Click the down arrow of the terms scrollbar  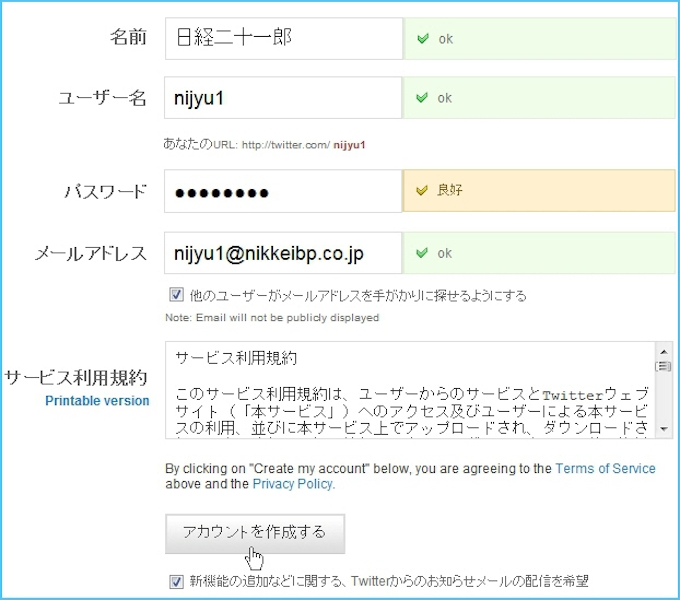click(x=663, y=428)
